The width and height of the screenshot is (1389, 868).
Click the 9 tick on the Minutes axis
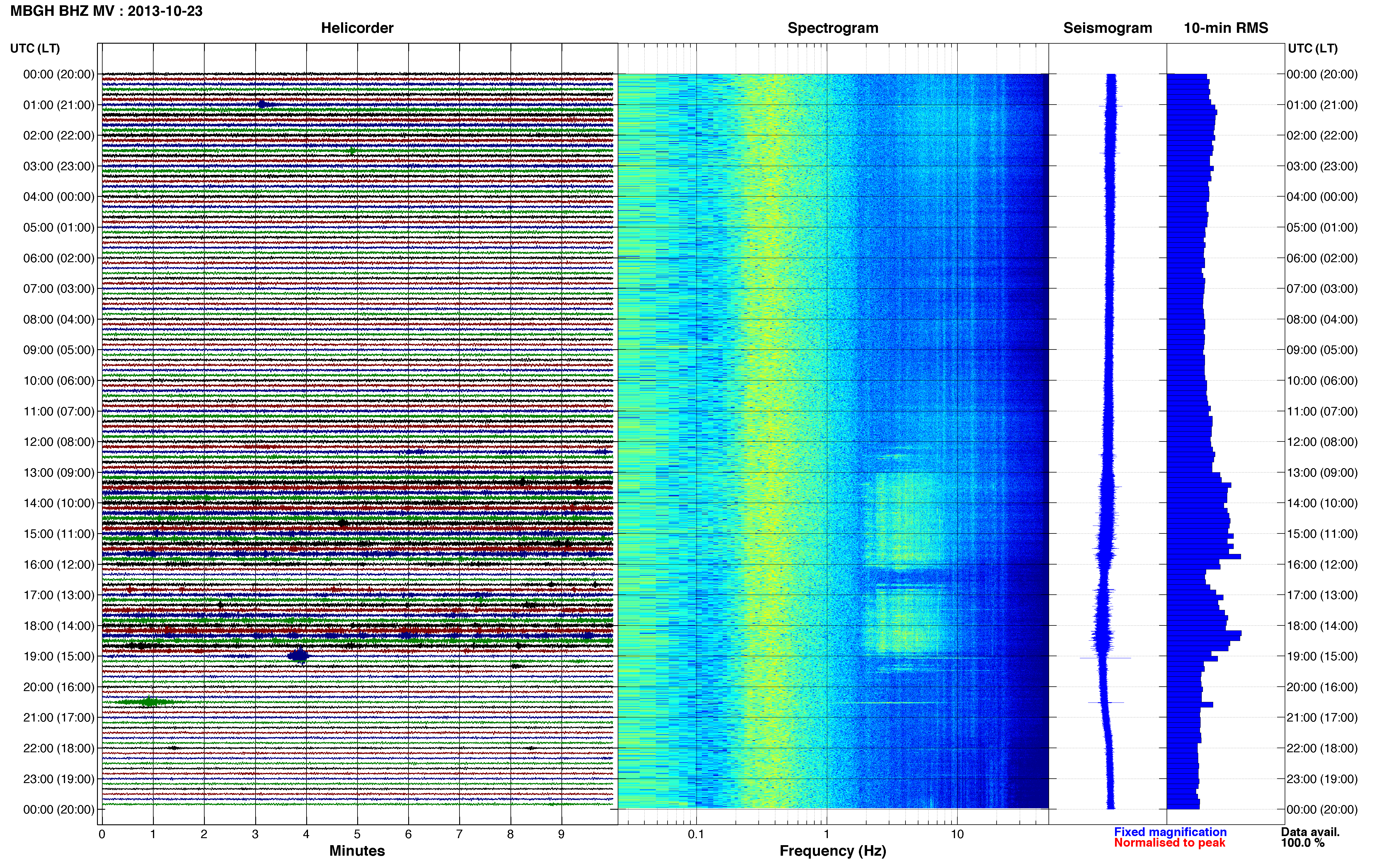pyautogui.click(x=561, y=835)
